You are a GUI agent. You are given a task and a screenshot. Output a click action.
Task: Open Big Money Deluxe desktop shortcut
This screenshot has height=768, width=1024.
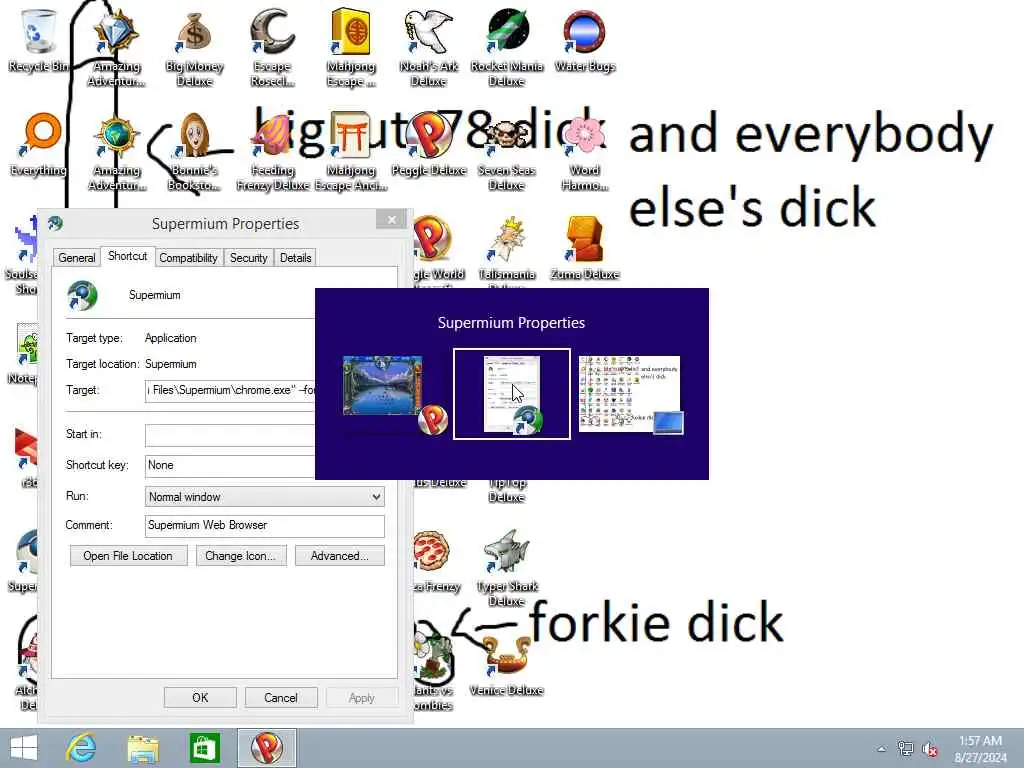click(x=194, y=47)
